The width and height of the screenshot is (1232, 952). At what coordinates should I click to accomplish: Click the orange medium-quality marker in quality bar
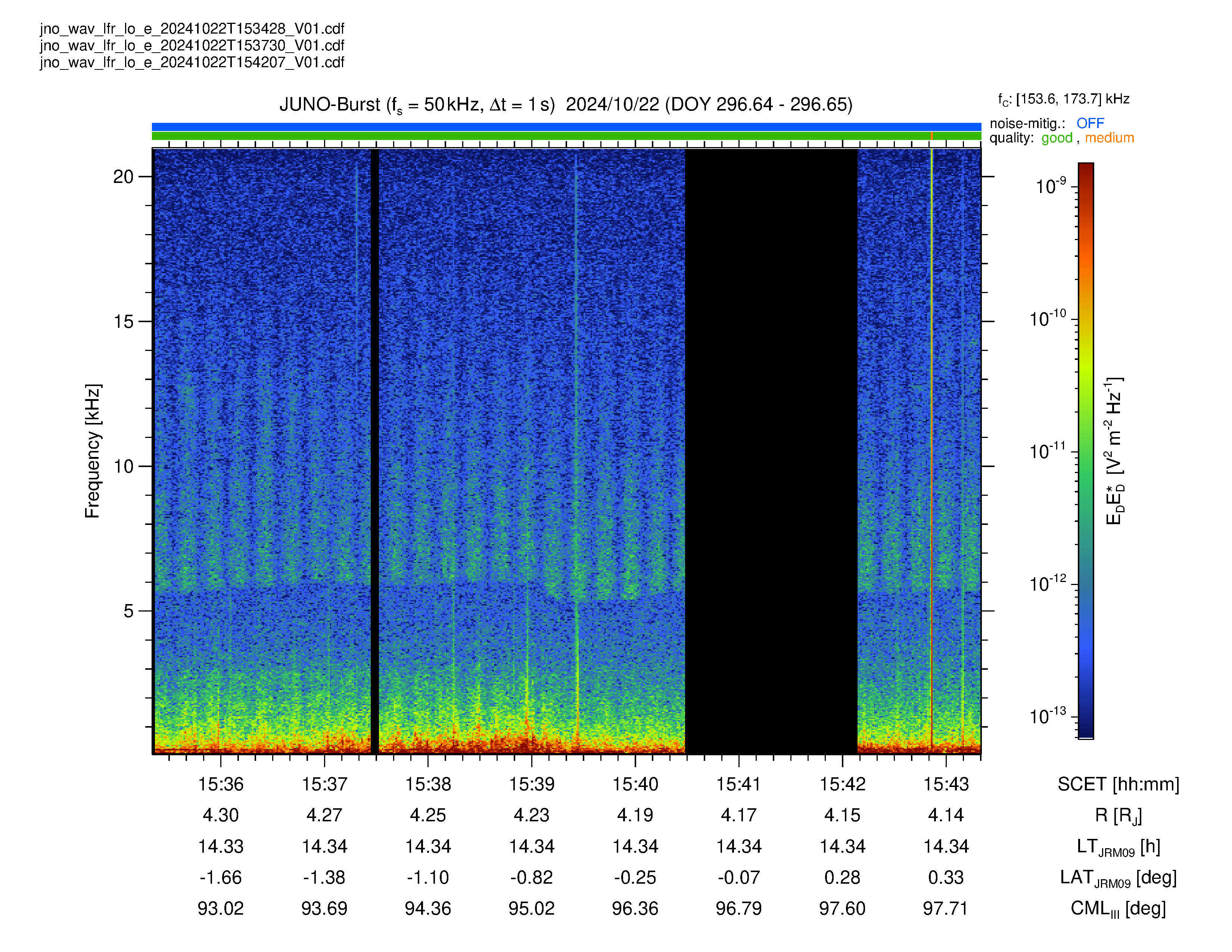(931, 136)
